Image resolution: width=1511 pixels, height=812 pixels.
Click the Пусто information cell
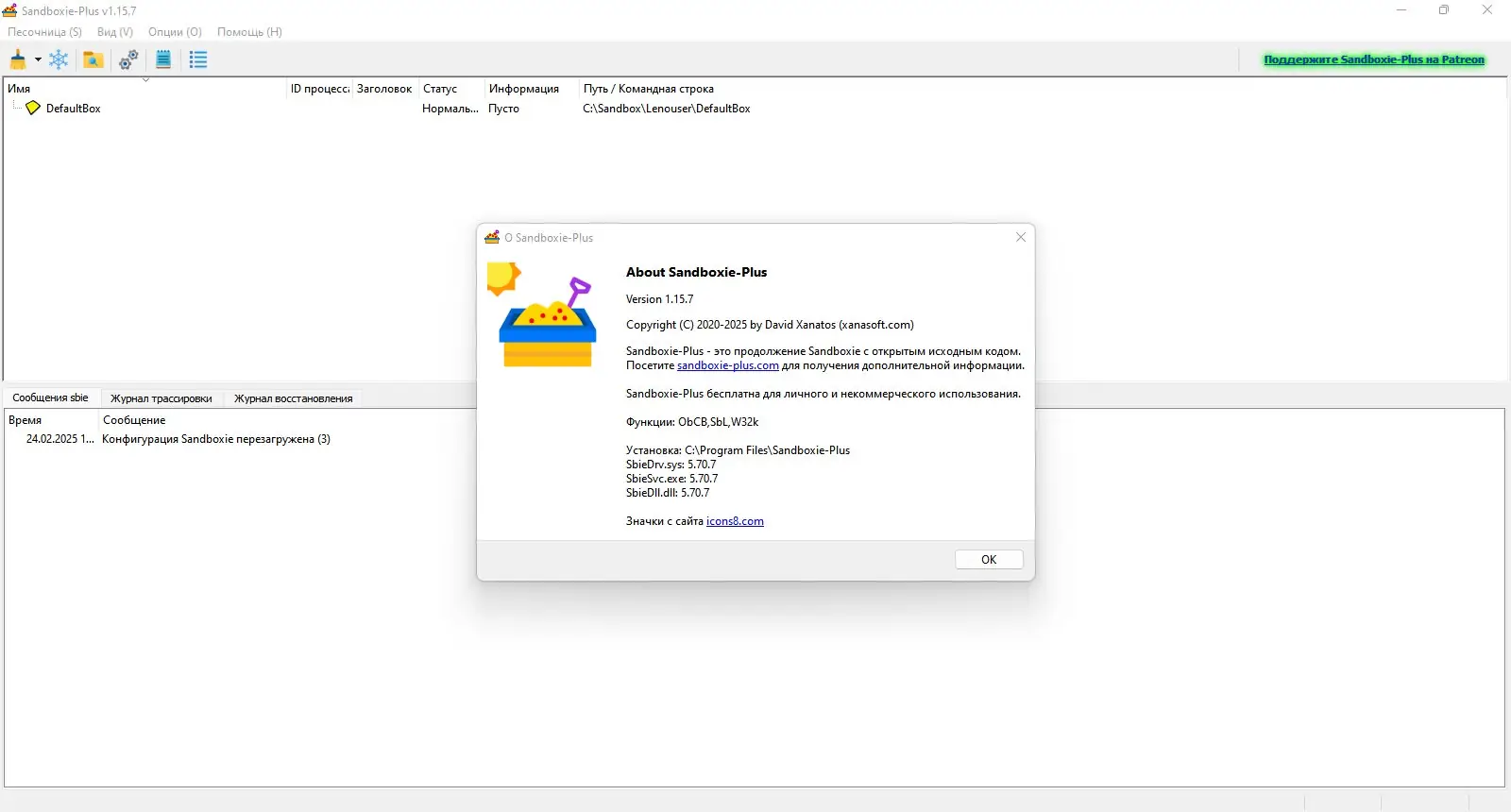coord(503,109)
